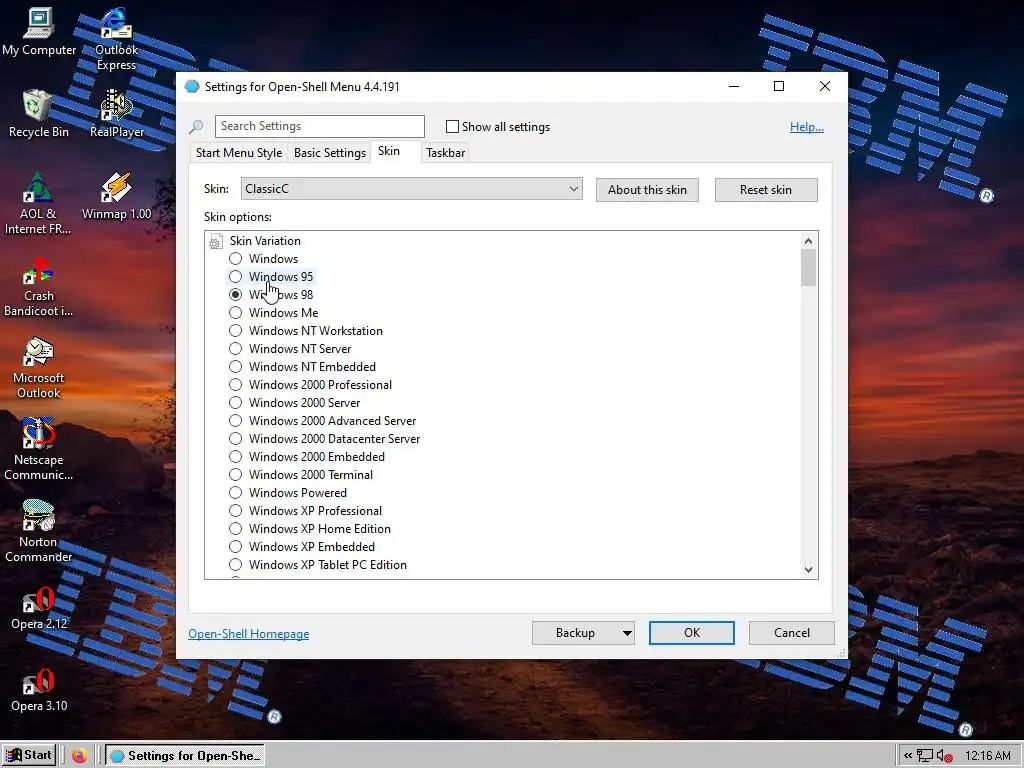Choose the Windows Powered variation

[235, 493]
